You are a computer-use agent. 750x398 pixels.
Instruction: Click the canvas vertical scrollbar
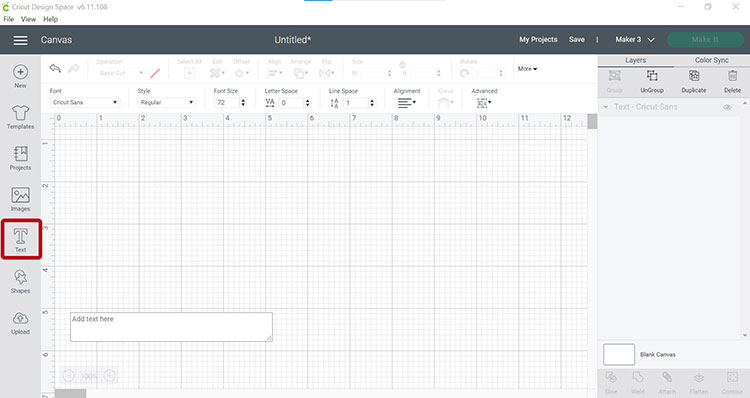(x=592, y=122)
